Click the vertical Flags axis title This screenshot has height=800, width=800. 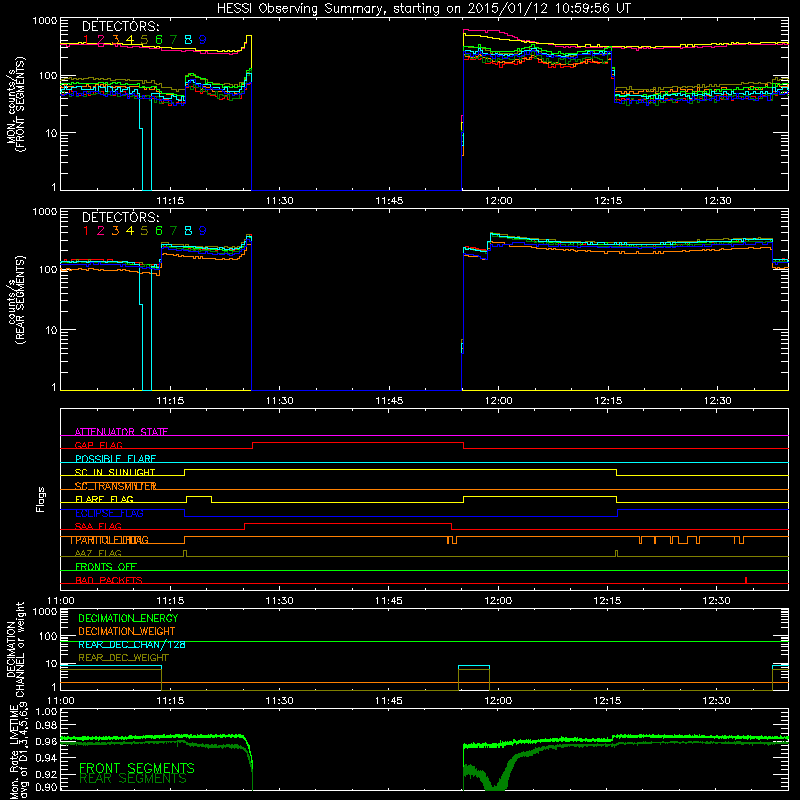(40, 499)
